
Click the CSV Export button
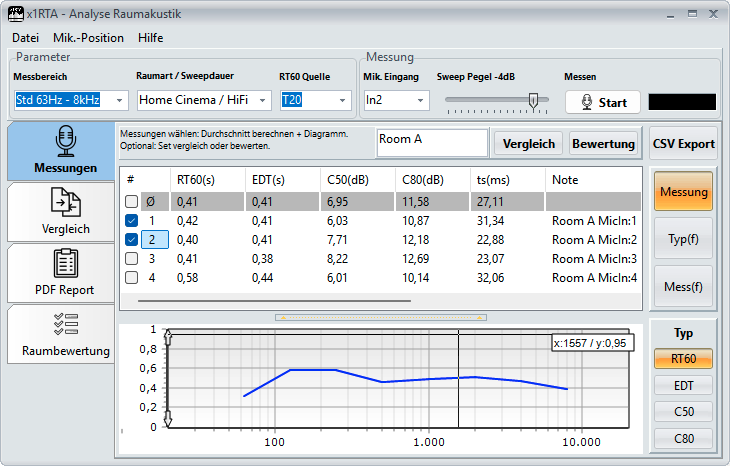(x=683, y=143)
